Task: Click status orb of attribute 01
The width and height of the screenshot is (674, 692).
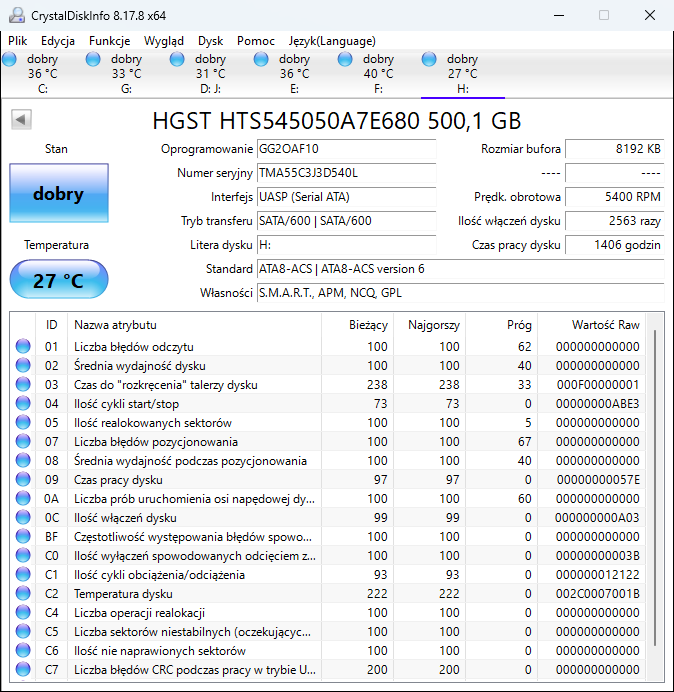Action: tap(23, 346)
